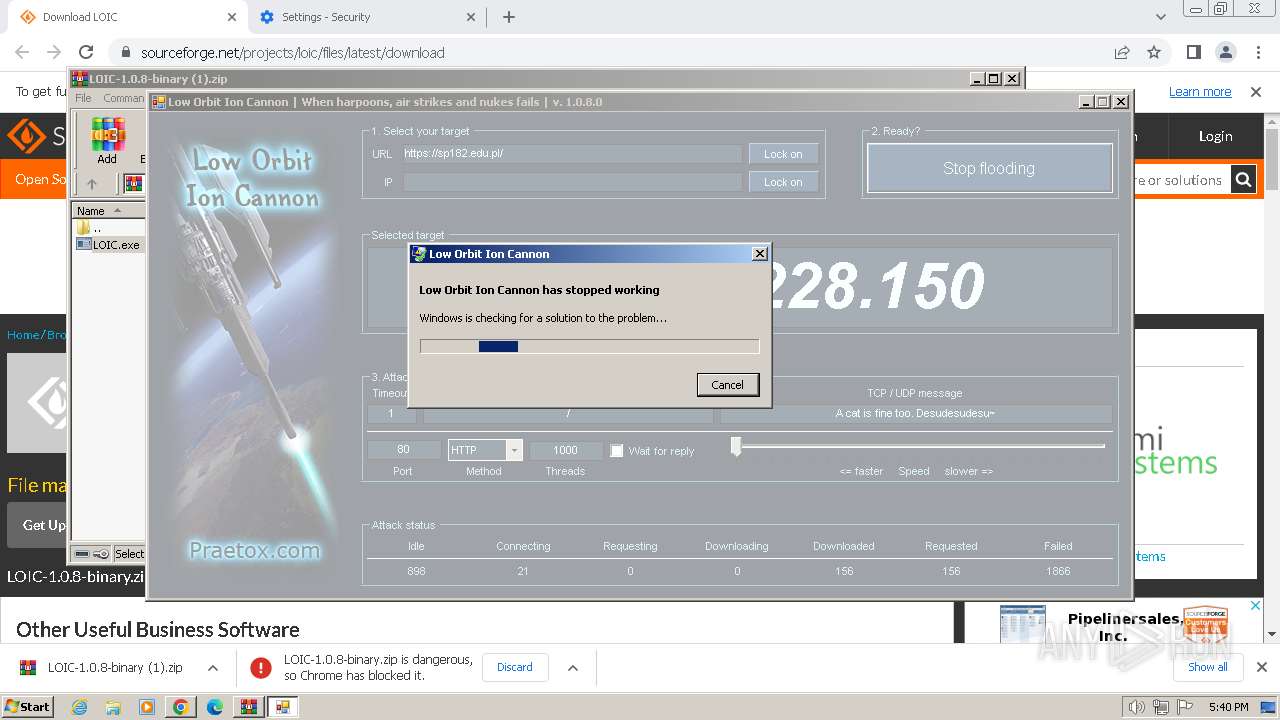
Task: Click the Connecting count 21
Action: pyautogui.click(x=523, y=571)
